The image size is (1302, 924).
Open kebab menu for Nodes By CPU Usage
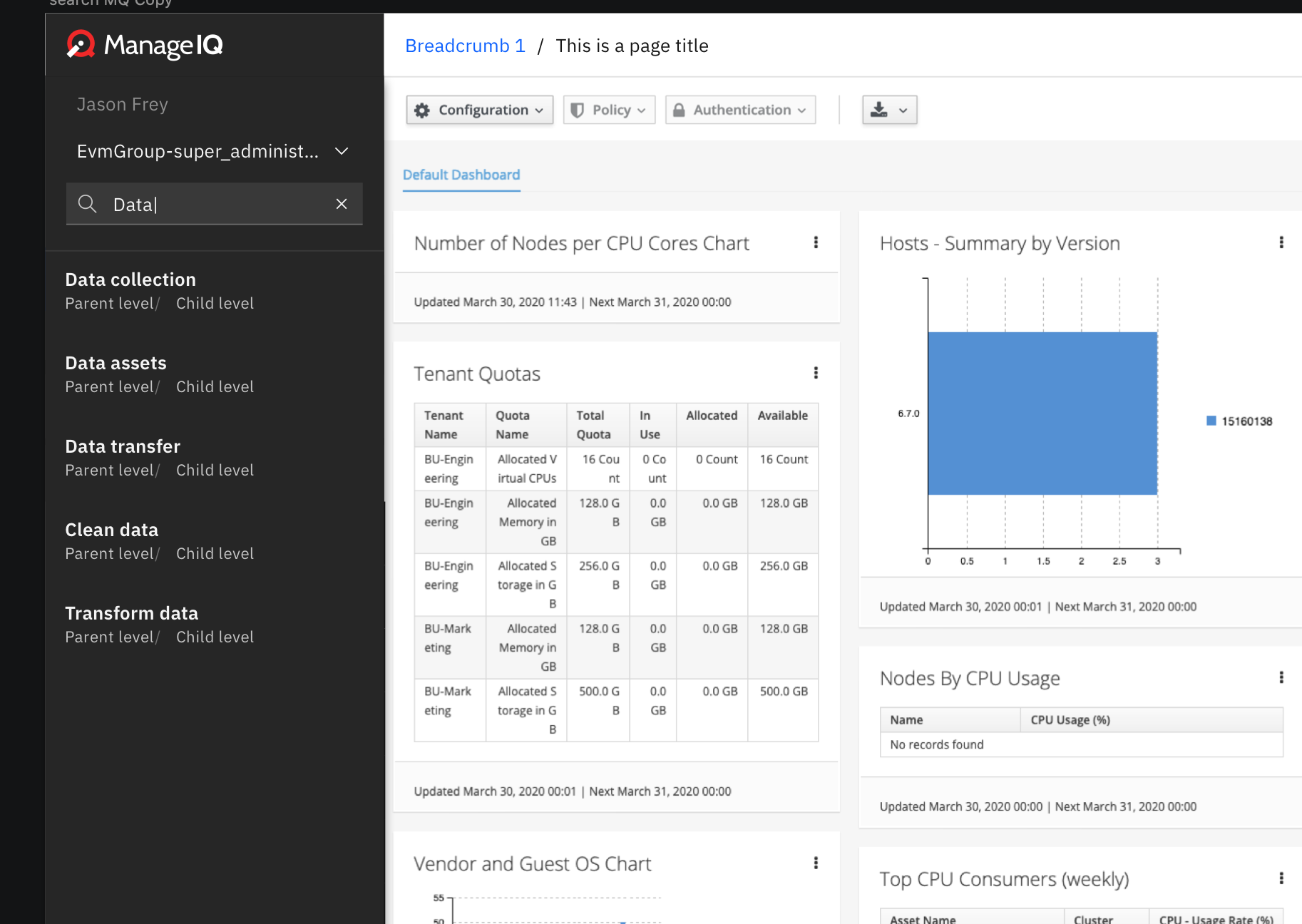pyautogui.click(x=1281, y=677)
